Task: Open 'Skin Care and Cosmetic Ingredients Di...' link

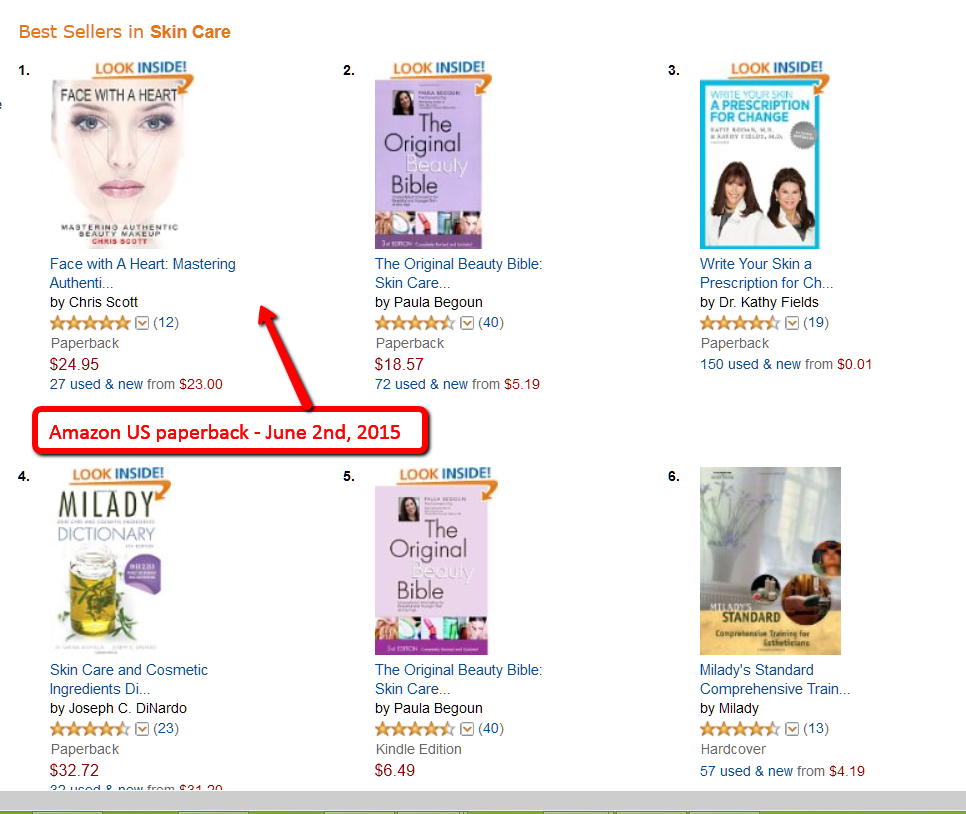Action: [x=129, y=679]
